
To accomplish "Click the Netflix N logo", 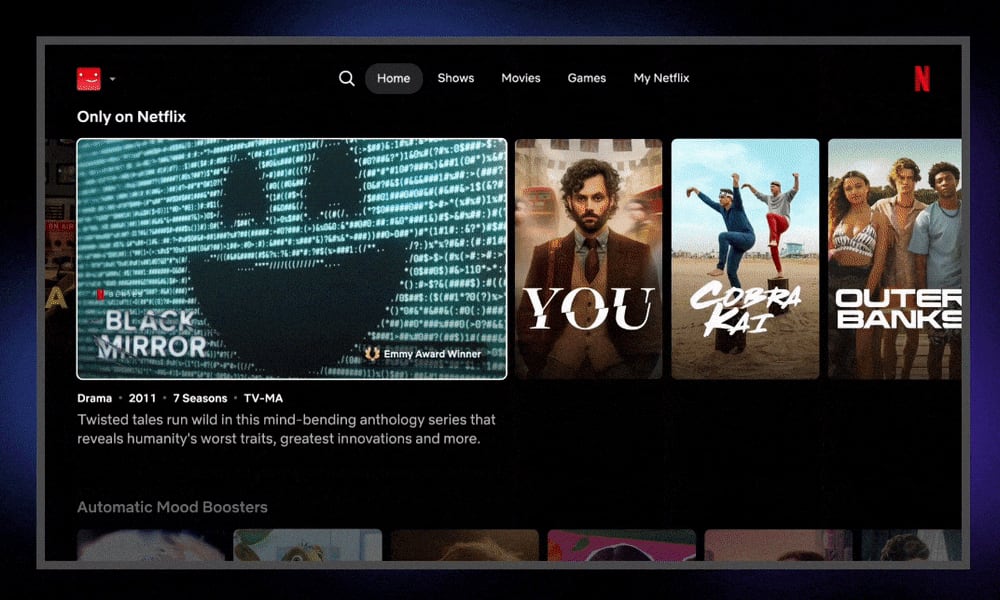I will pyautogui.click(x=922, y=79).
